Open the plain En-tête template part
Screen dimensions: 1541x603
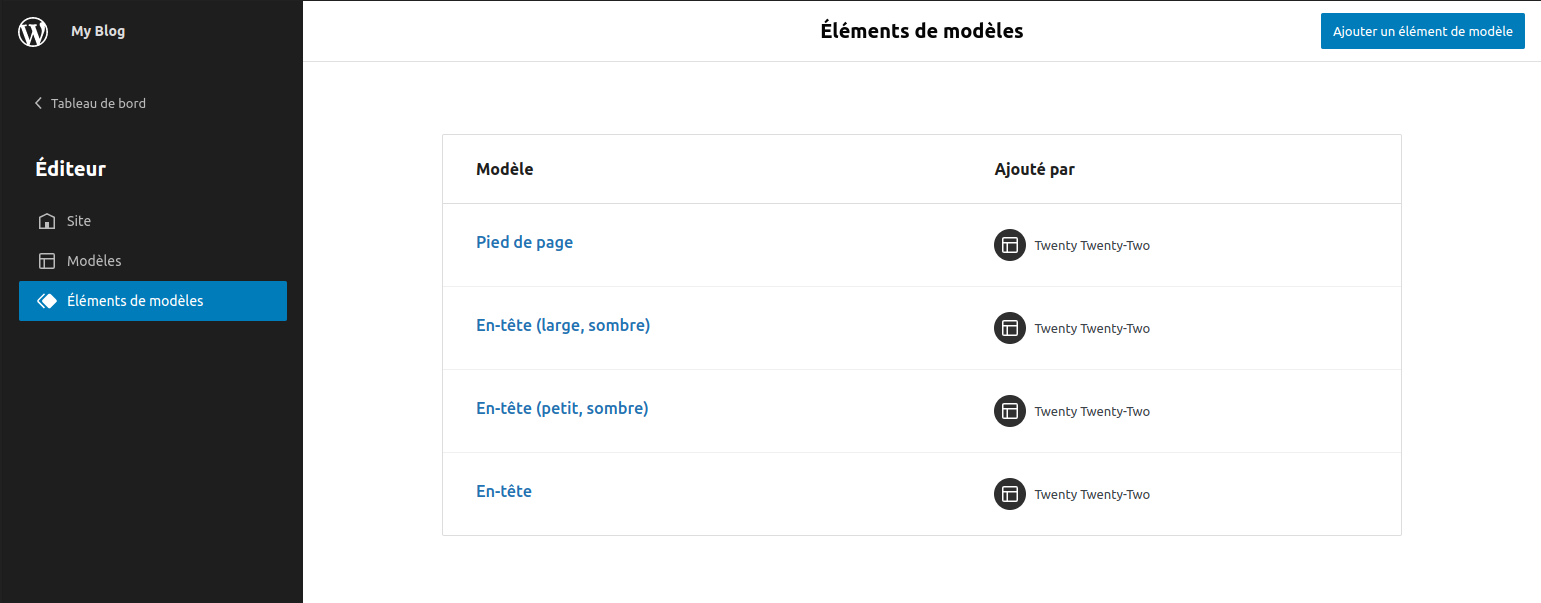(504, 491)
